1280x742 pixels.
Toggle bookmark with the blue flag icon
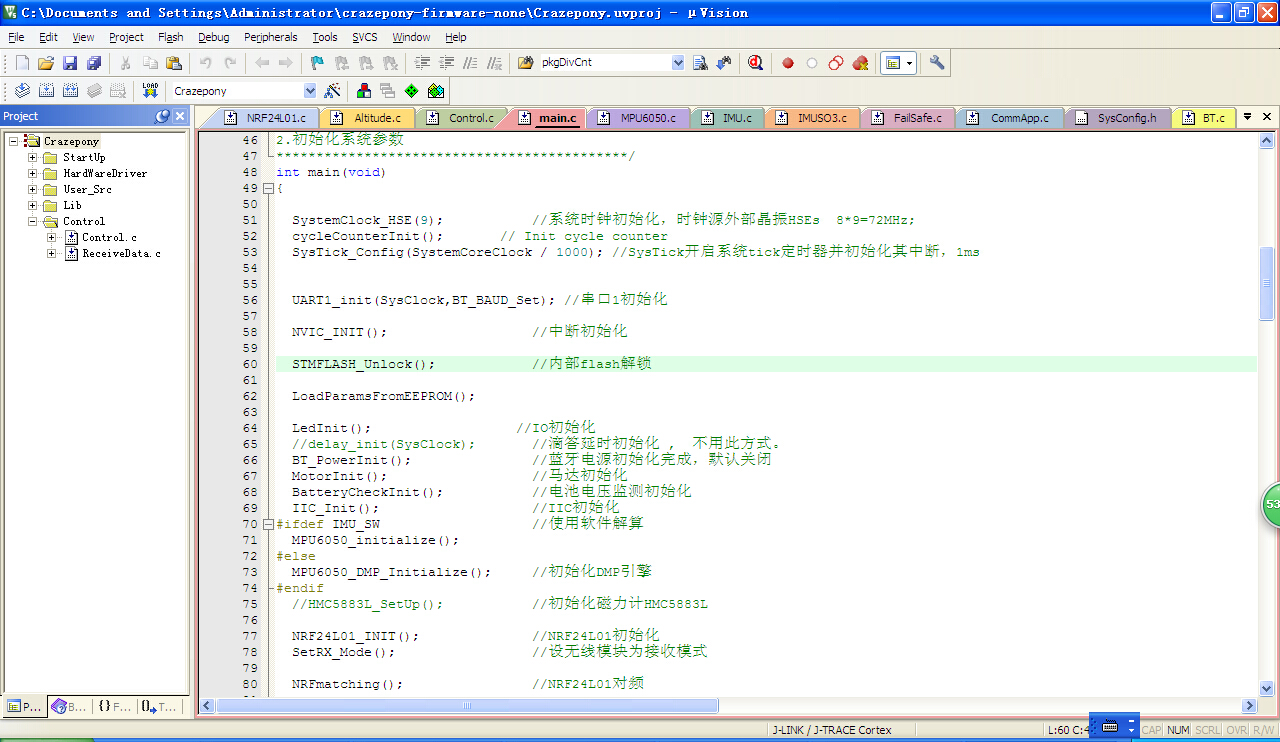(x=317, y=63)
